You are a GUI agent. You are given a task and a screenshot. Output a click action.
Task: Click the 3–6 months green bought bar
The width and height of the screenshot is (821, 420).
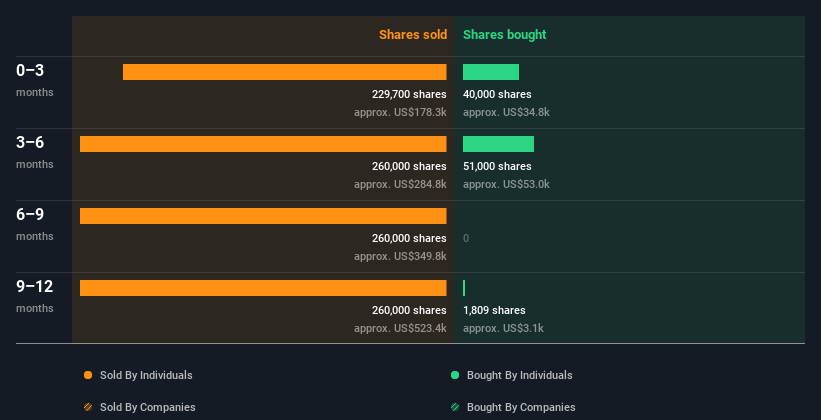point(498,144)
